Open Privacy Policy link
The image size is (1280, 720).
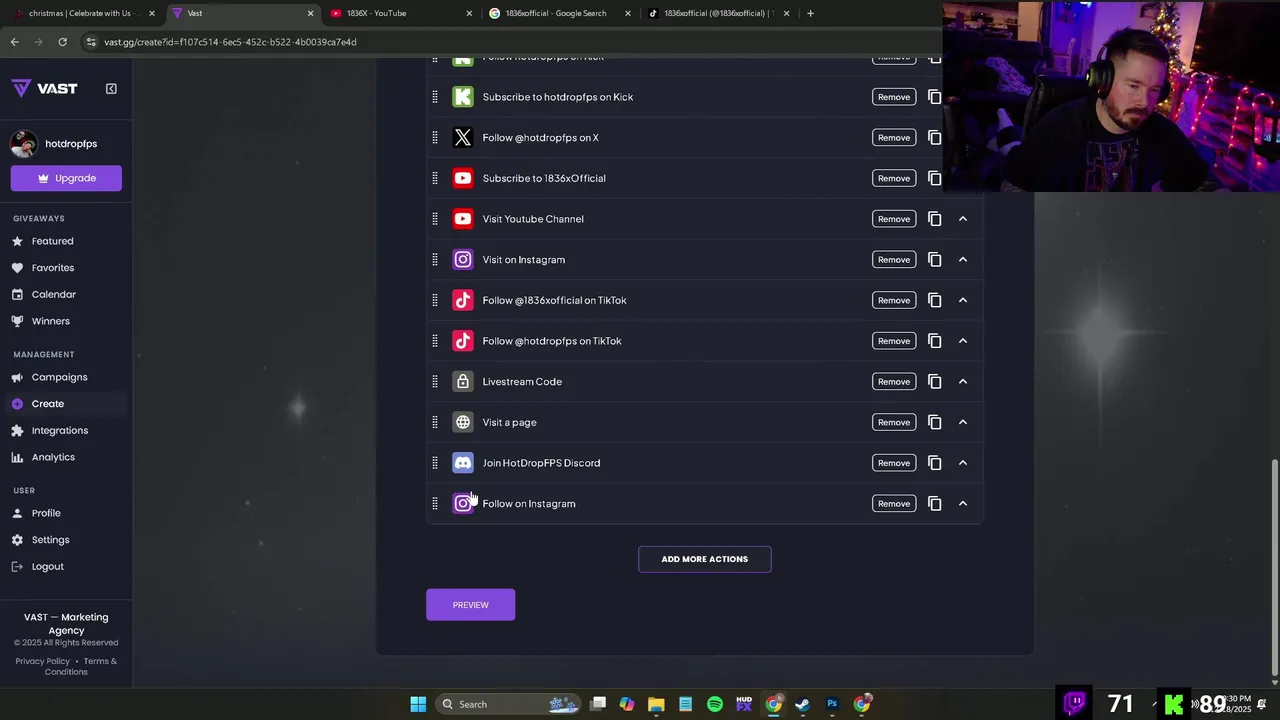tap(42, 661)
